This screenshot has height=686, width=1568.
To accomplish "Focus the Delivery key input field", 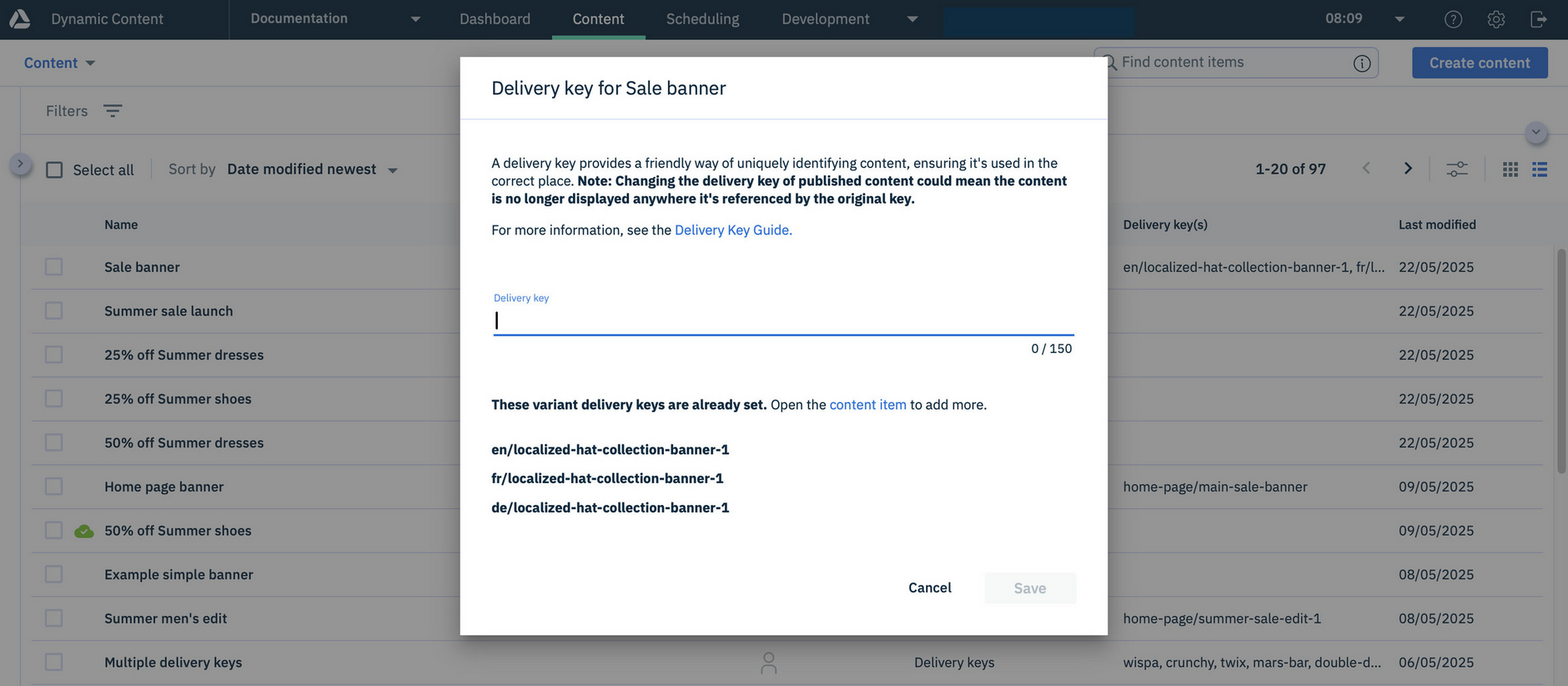I will click(783, 320).
